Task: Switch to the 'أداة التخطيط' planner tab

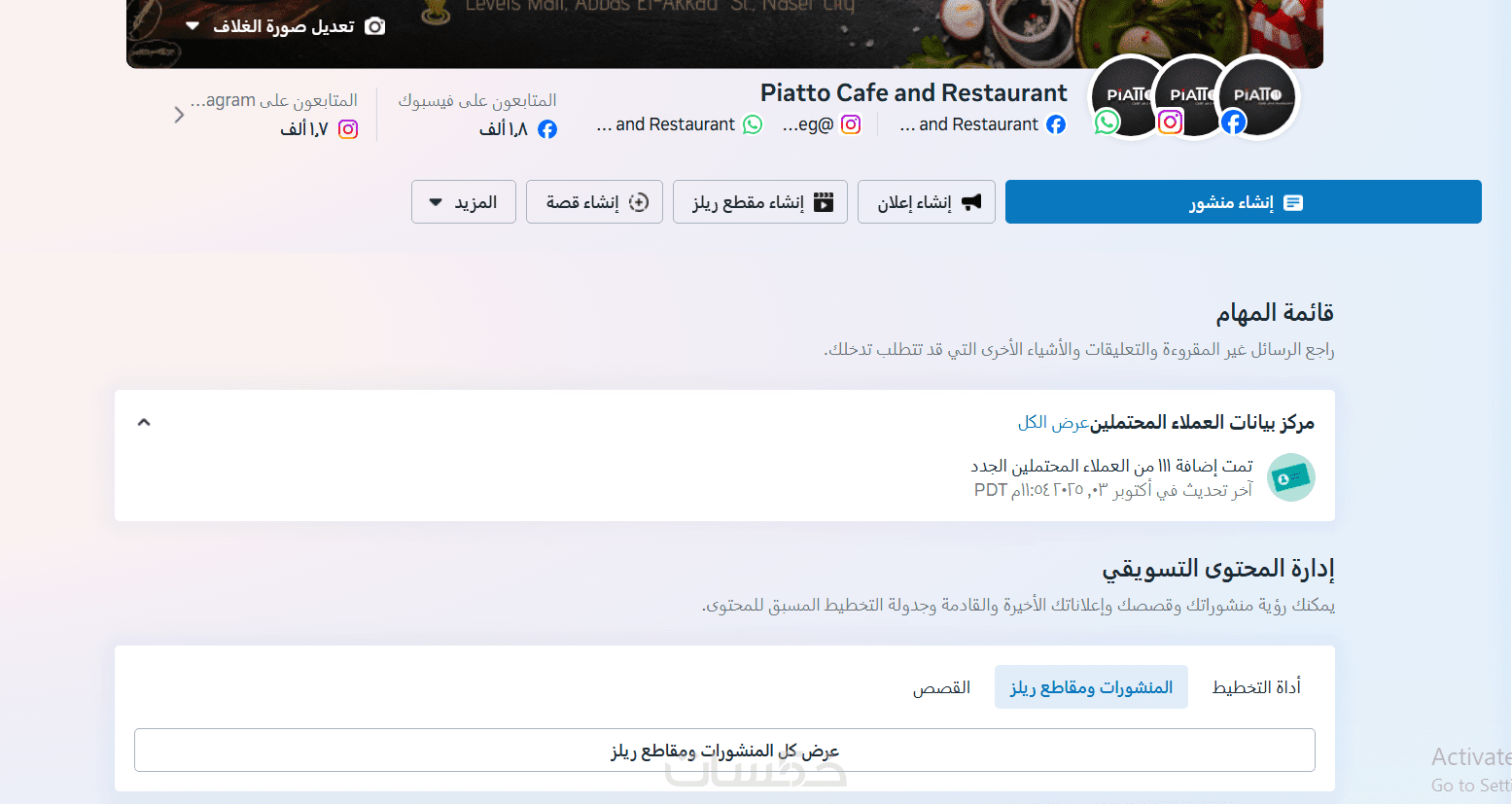Action: click(x=1256, y=687)
